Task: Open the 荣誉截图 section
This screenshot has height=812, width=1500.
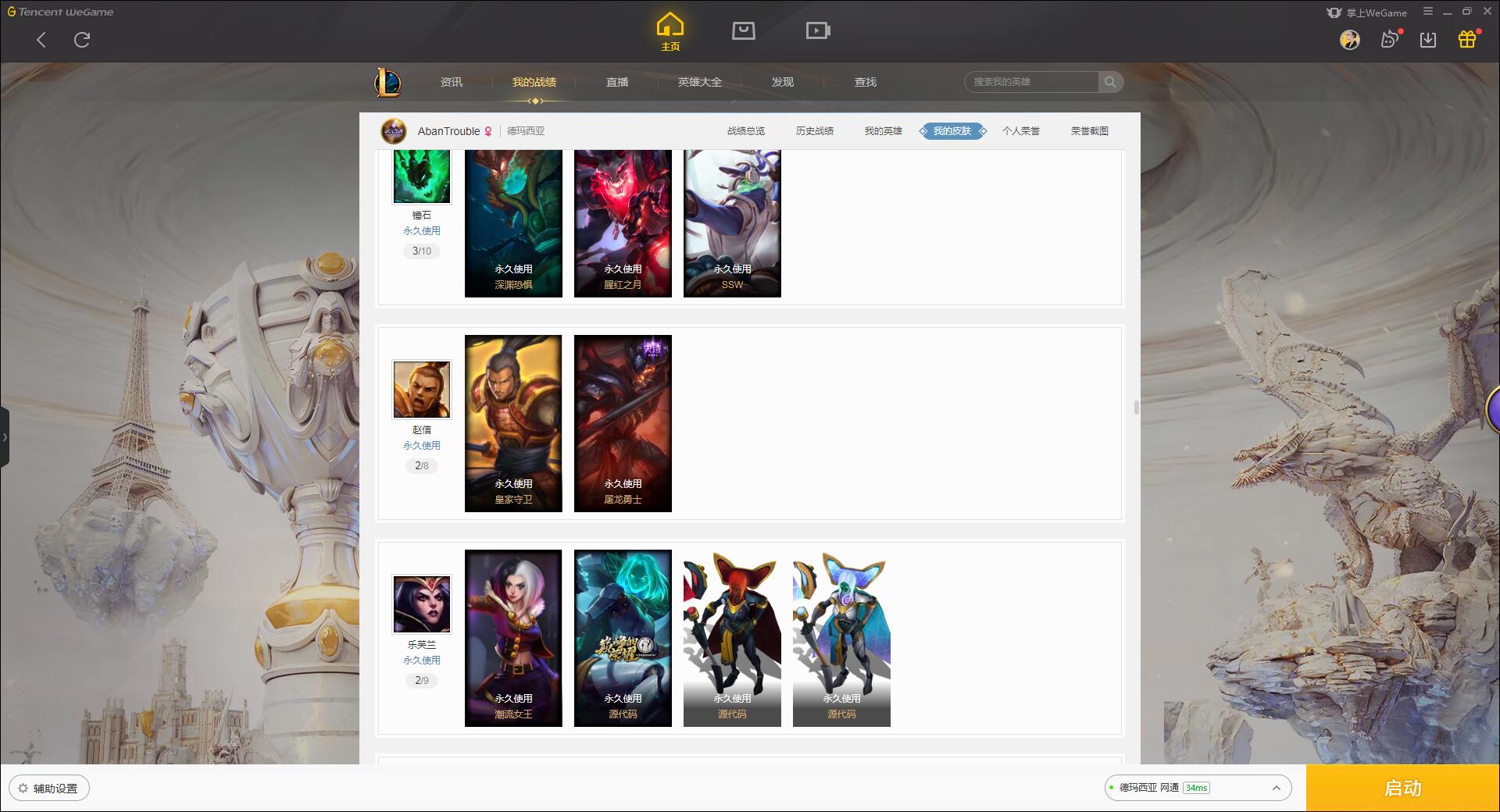Action: [x=1090, y=131]
